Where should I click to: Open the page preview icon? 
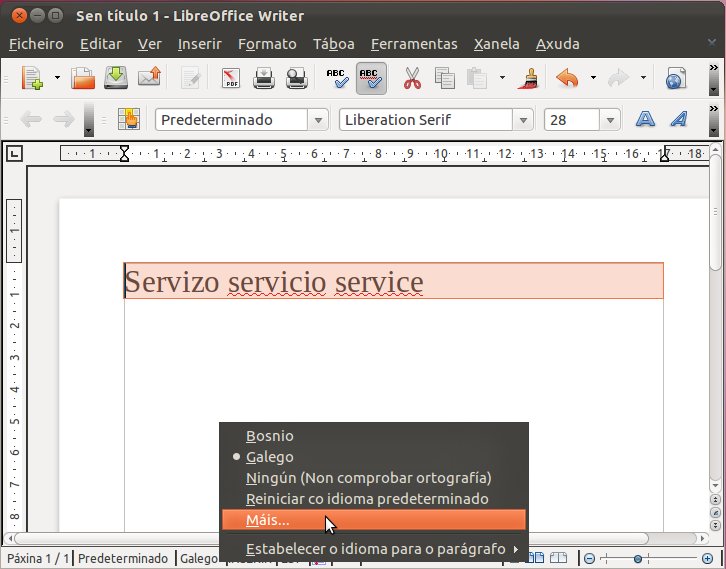[296, 78]
